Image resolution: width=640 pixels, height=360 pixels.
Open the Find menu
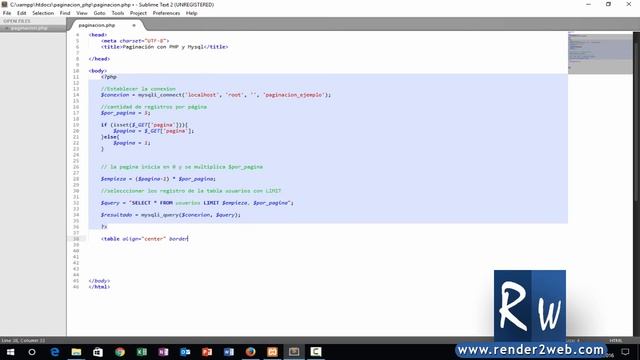(65, 13)
